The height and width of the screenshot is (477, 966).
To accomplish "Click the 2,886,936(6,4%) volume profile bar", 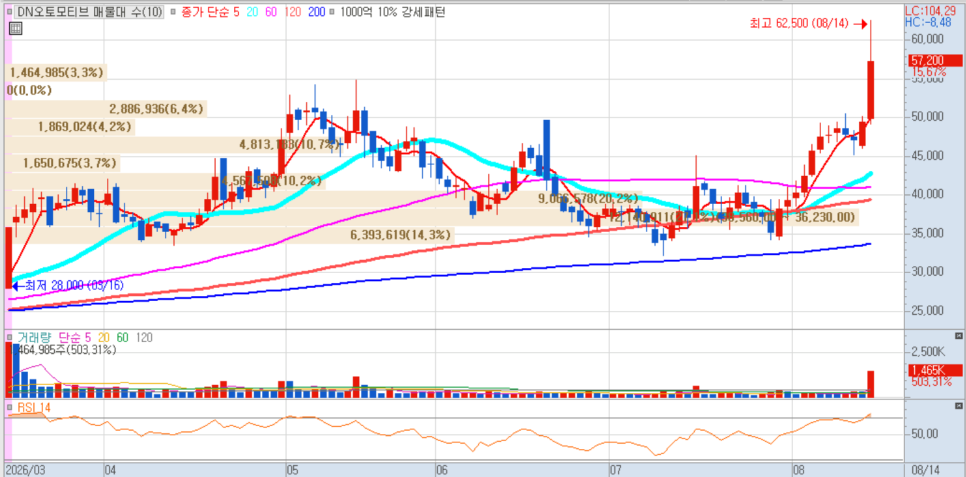I will click(x=106, y=109).
